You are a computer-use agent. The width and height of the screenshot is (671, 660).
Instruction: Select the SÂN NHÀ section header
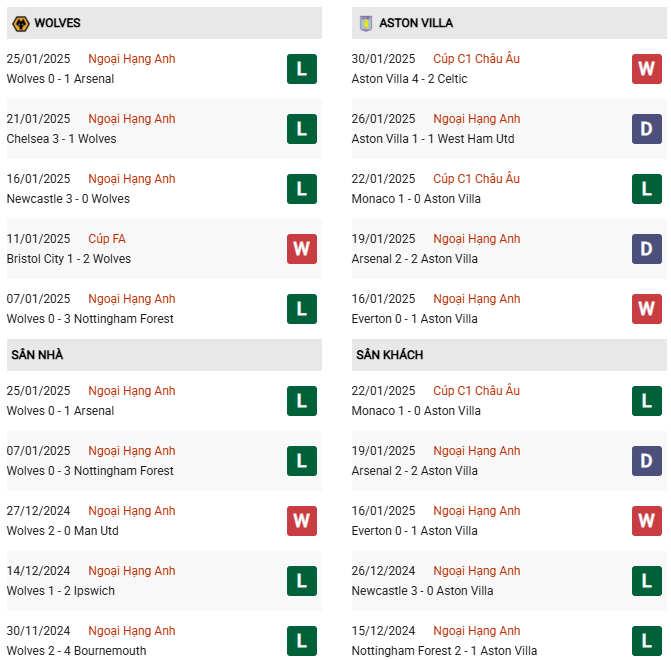pyautogui.click(x=37, y=355)
